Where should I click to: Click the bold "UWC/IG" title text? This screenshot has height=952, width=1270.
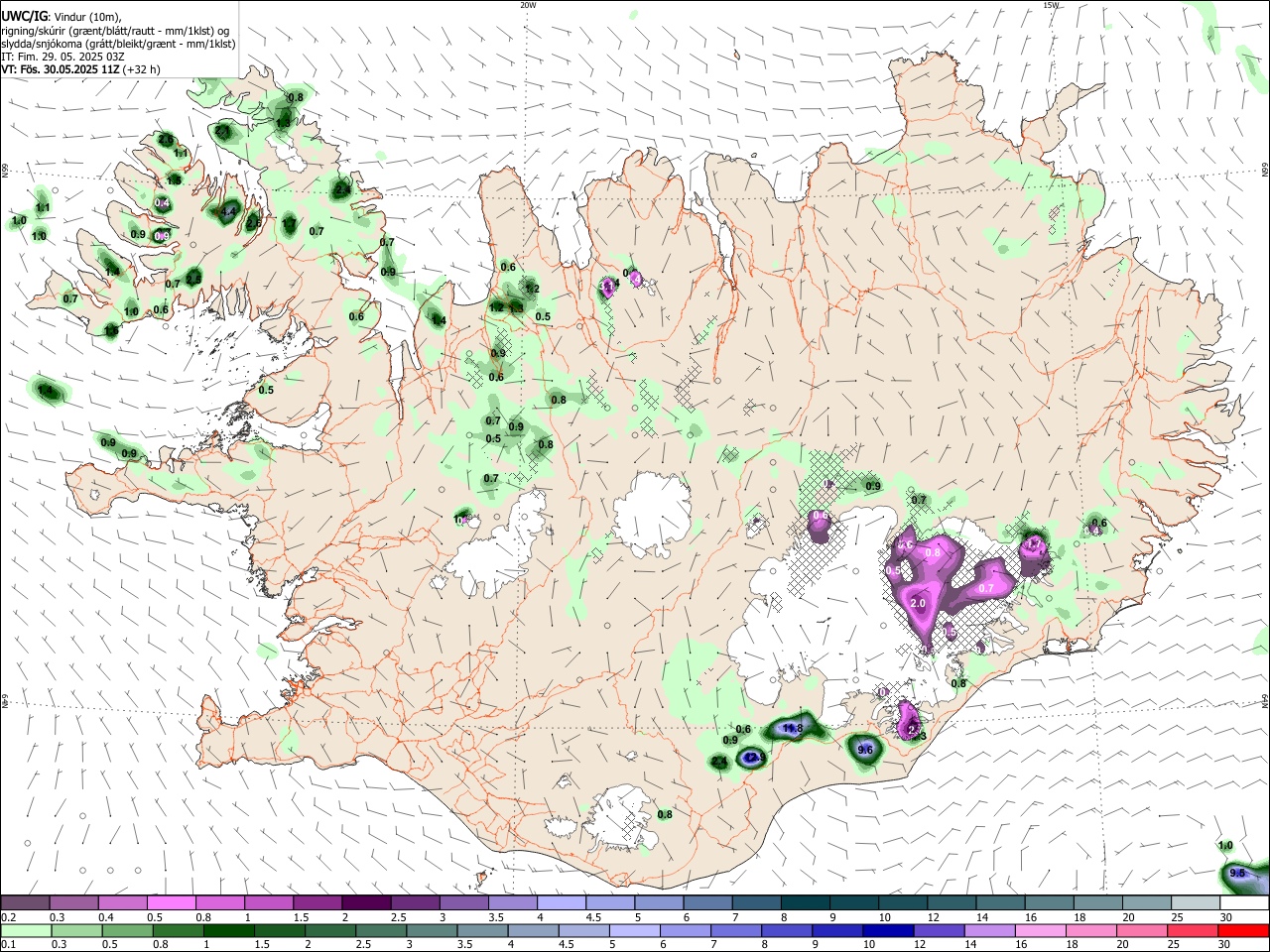click(23, 16)
